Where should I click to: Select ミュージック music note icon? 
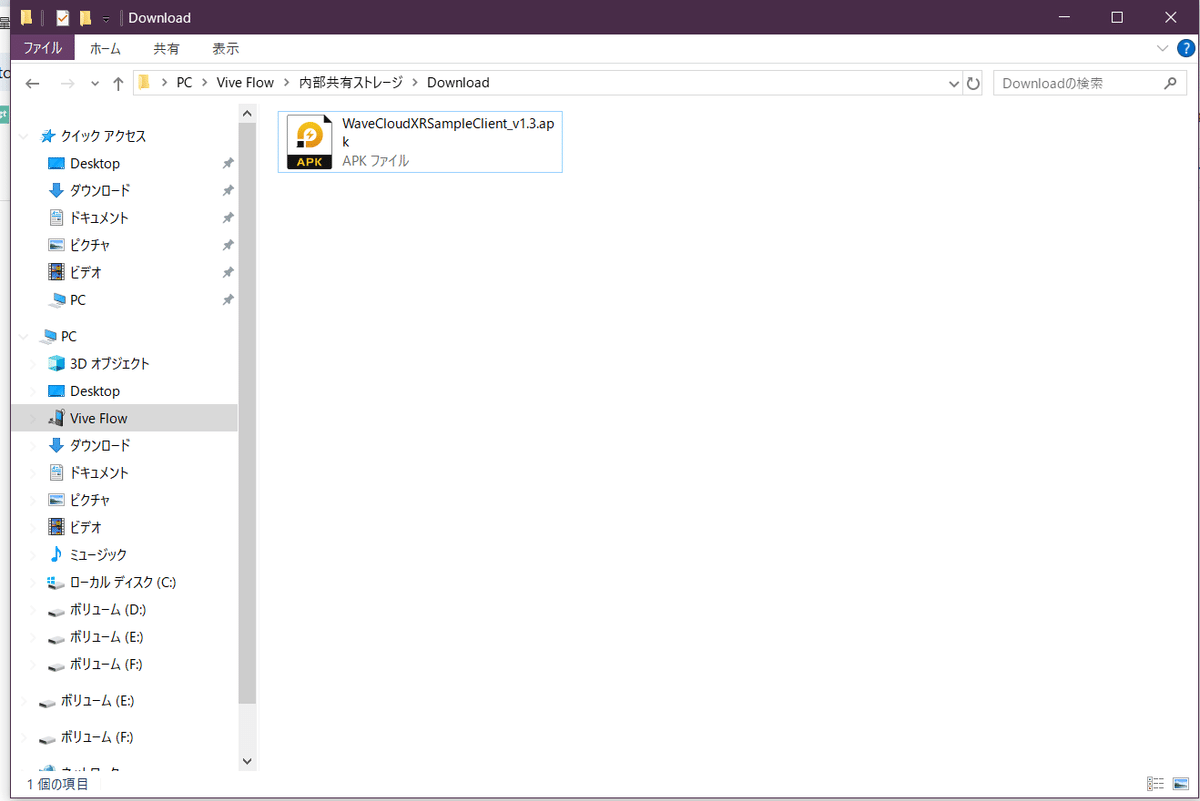56,554
